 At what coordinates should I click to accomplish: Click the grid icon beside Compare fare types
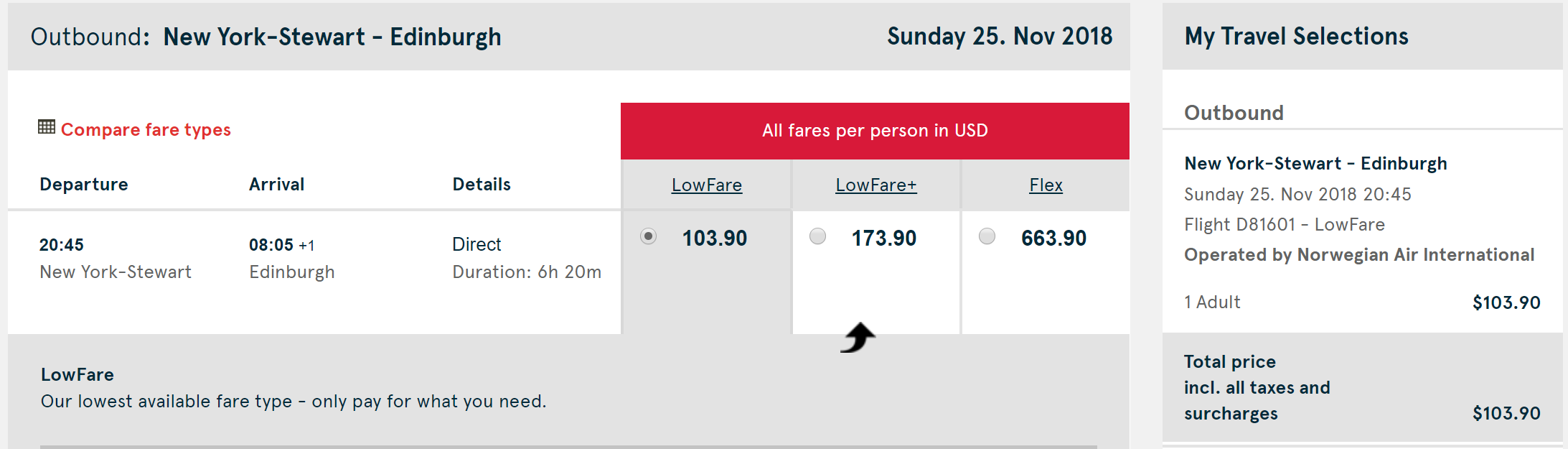[47, 127]
